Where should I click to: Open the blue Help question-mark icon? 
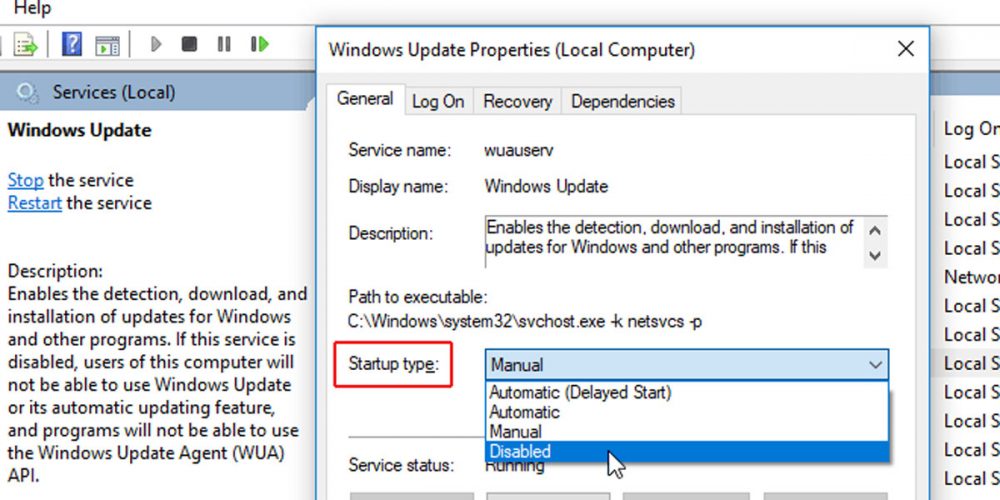tap(72, 45)
